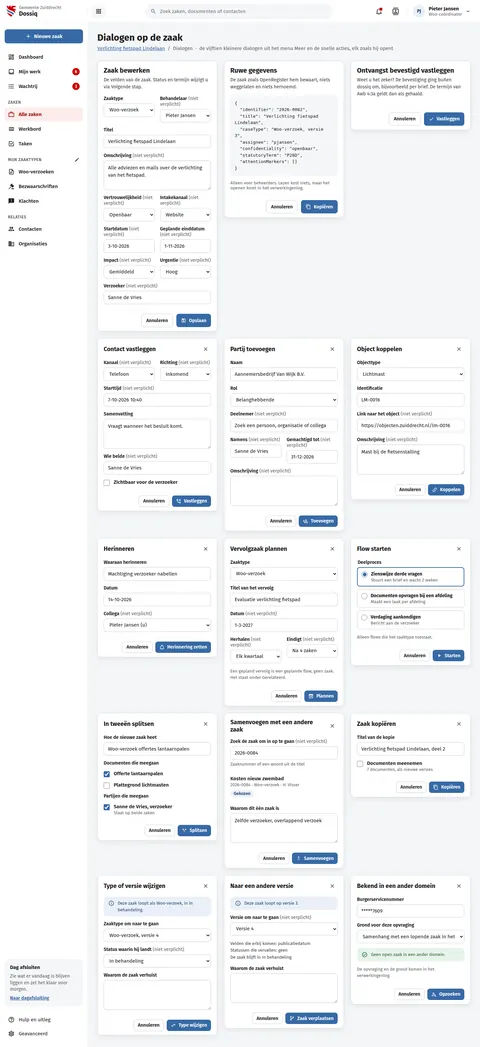480x1047 pixels.
Task: Close the Flow starten dialog
Action: [x=459, y=549]
